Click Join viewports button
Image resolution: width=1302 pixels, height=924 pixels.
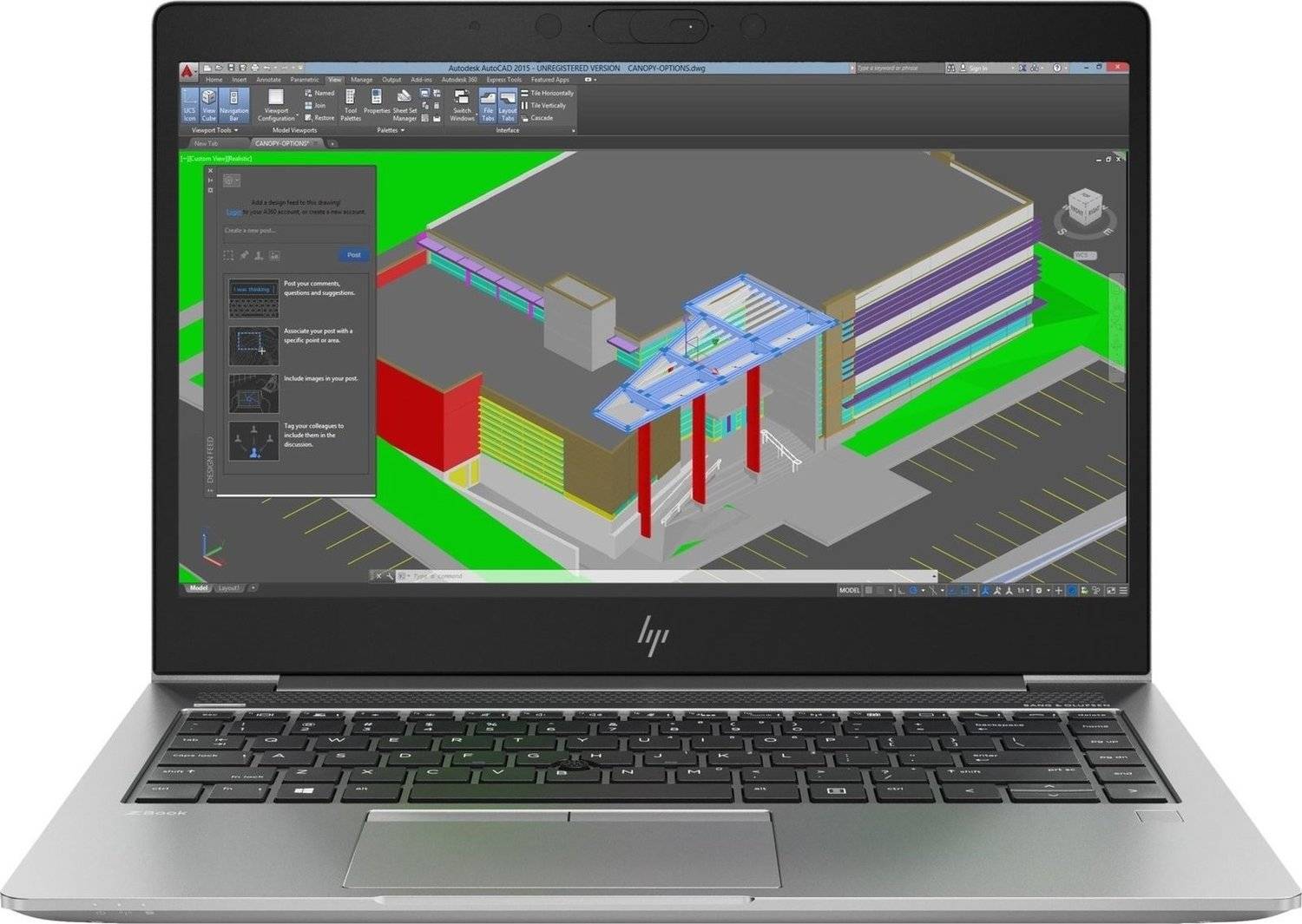(315, 105)
